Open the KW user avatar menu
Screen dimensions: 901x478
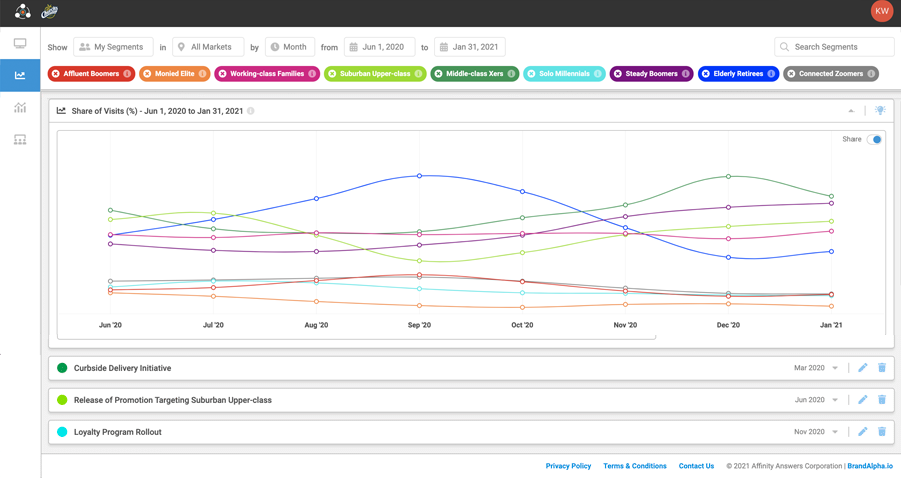click(881, 11)
